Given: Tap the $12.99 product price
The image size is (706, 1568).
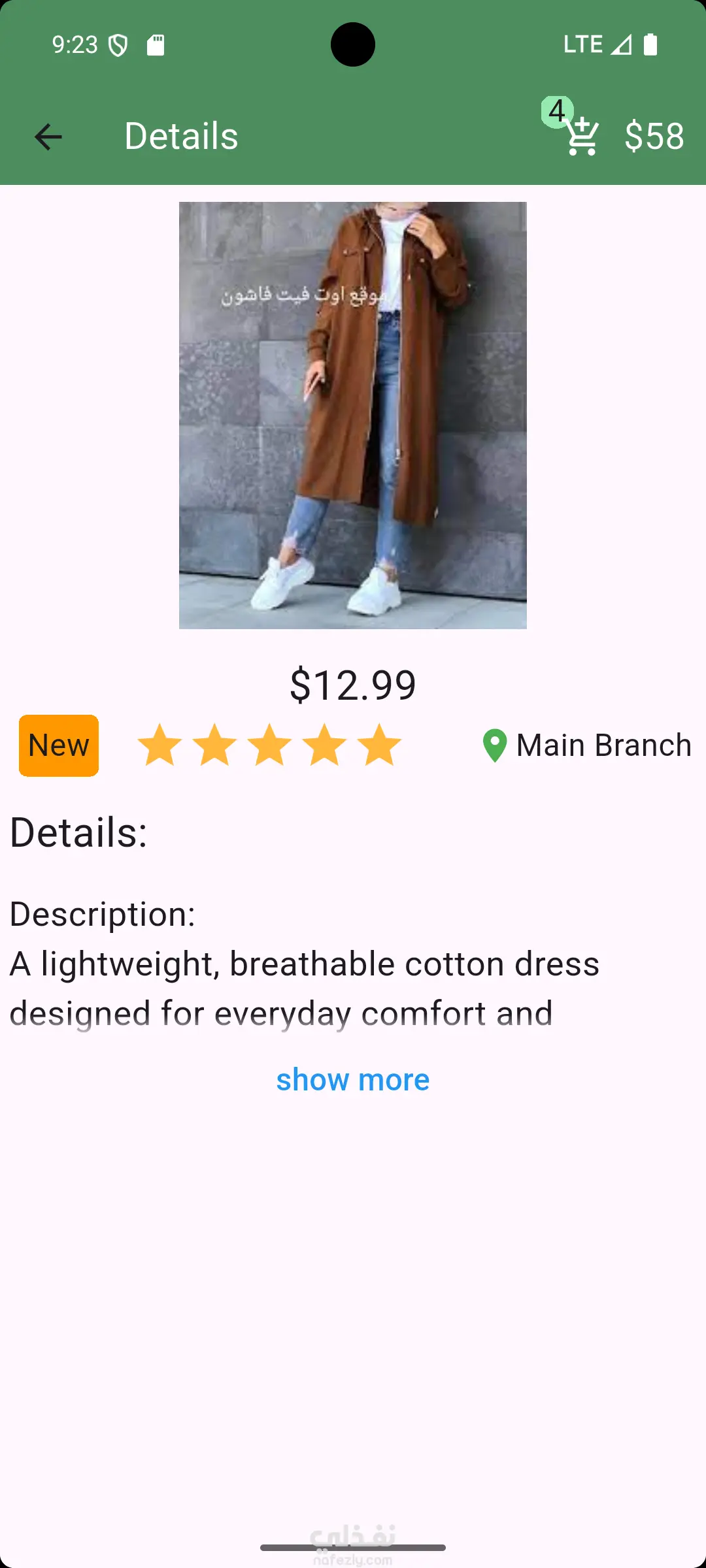Looking at the screenshot, I should click(353, 685).
